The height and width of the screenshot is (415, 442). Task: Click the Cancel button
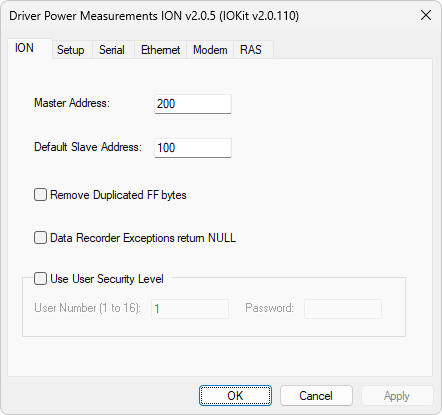(316, 396)
